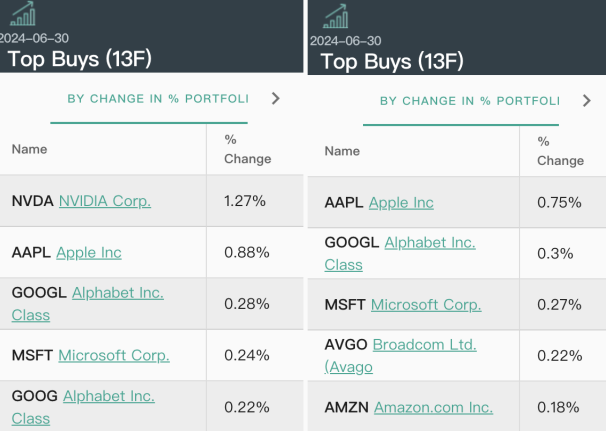
Task: Open Apple Inc link with 0.75% change
Action: [x=401, y=203]
